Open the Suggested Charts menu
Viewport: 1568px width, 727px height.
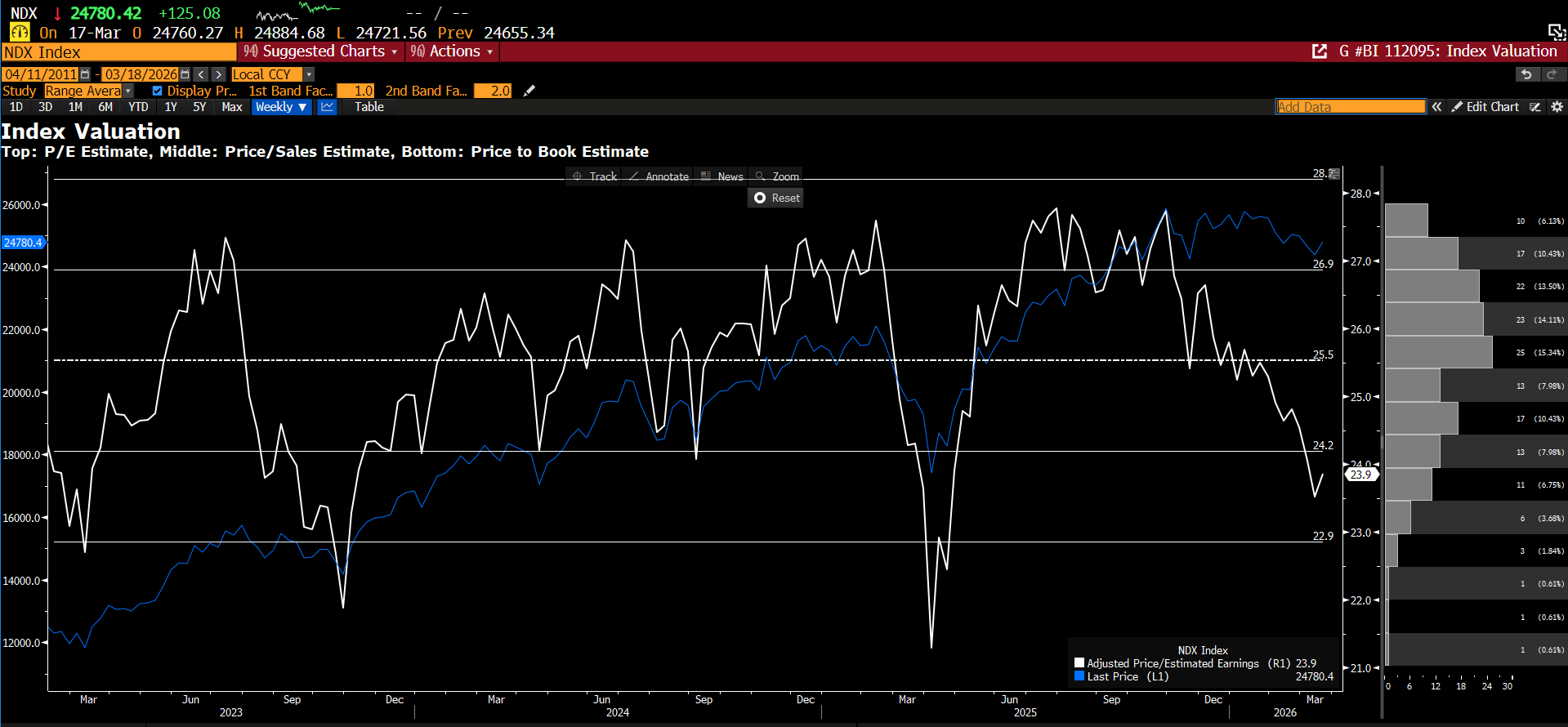321,51
